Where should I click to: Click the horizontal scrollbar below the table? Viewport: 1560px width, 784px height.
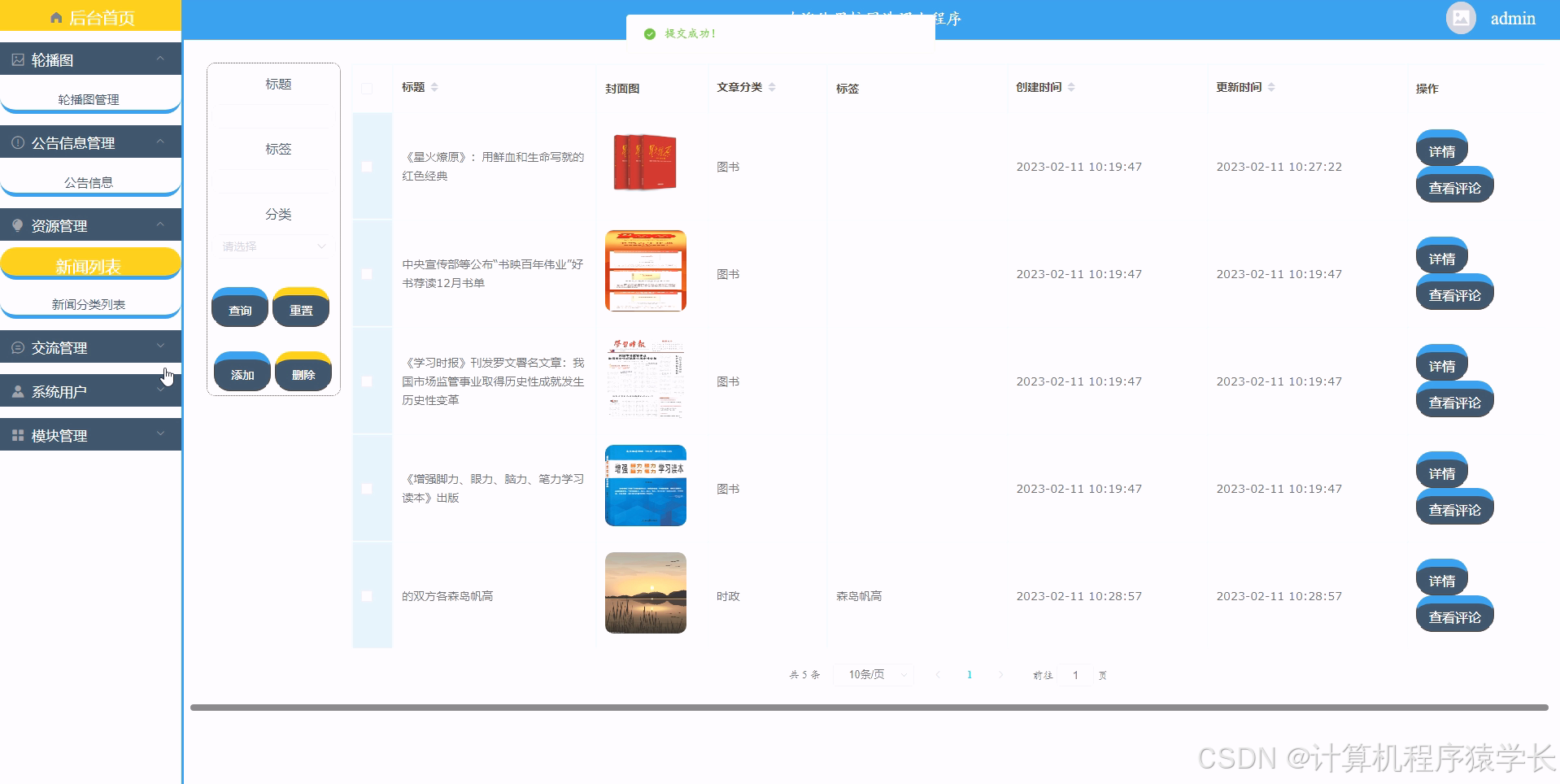click(x=869, y=708)
